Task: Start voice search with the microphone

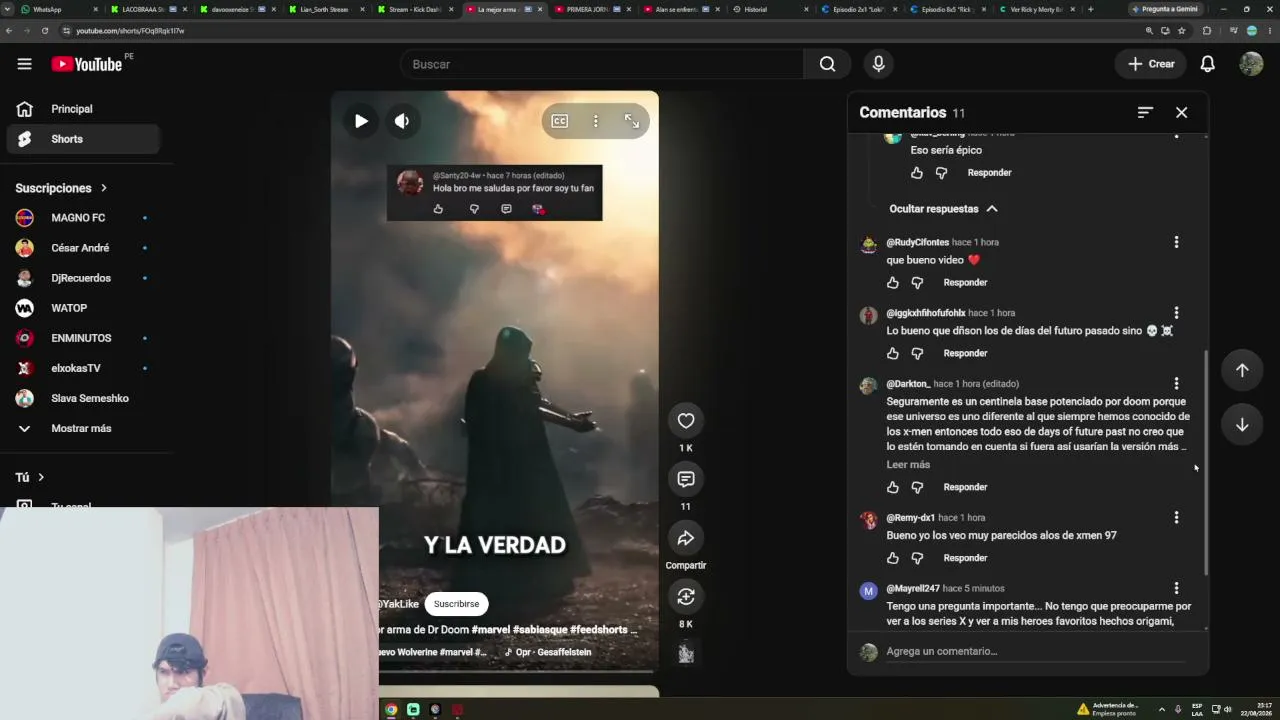Action: [x=878, y=64]
